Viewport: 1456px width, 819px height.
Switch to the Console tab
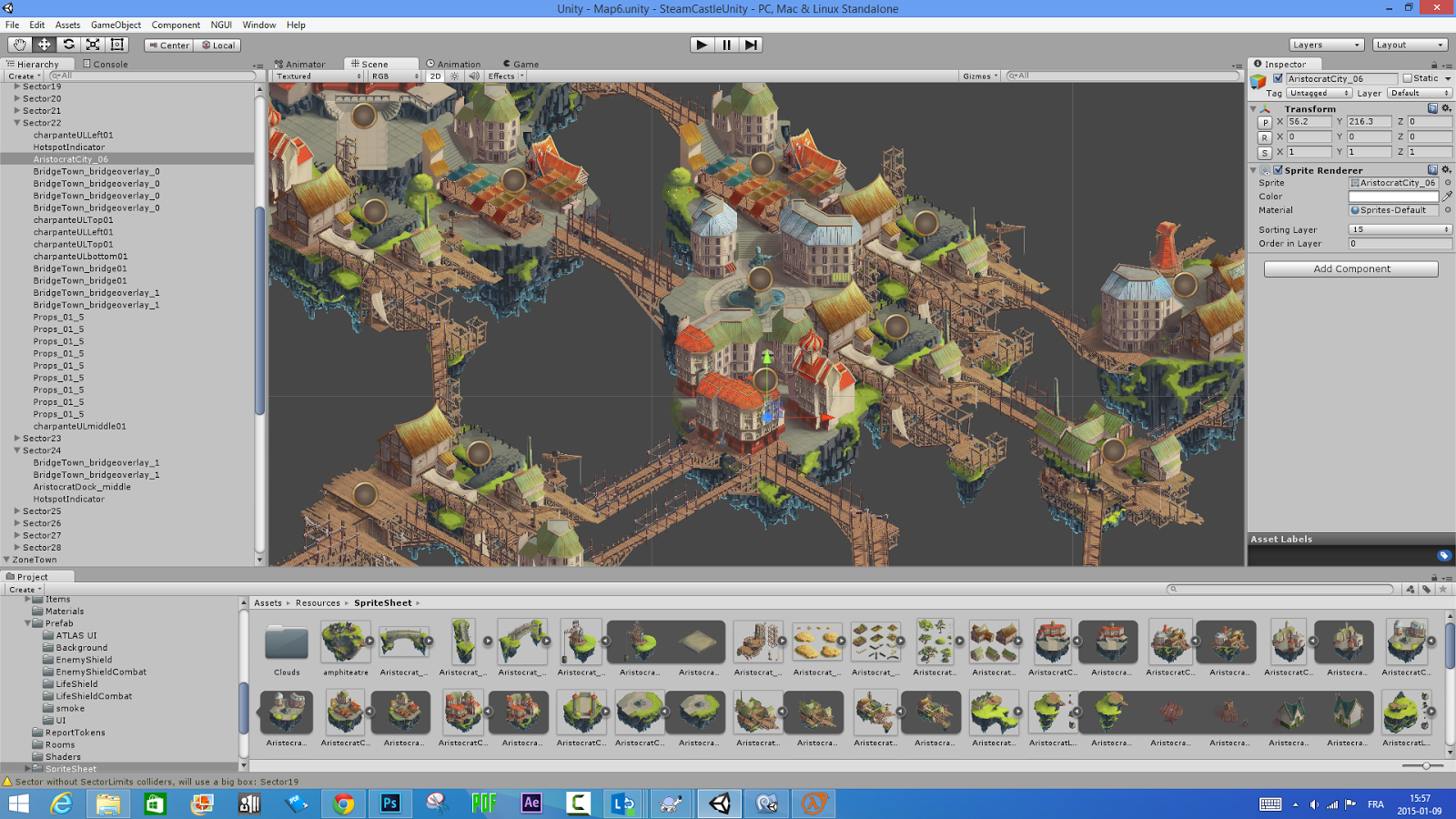105,64
